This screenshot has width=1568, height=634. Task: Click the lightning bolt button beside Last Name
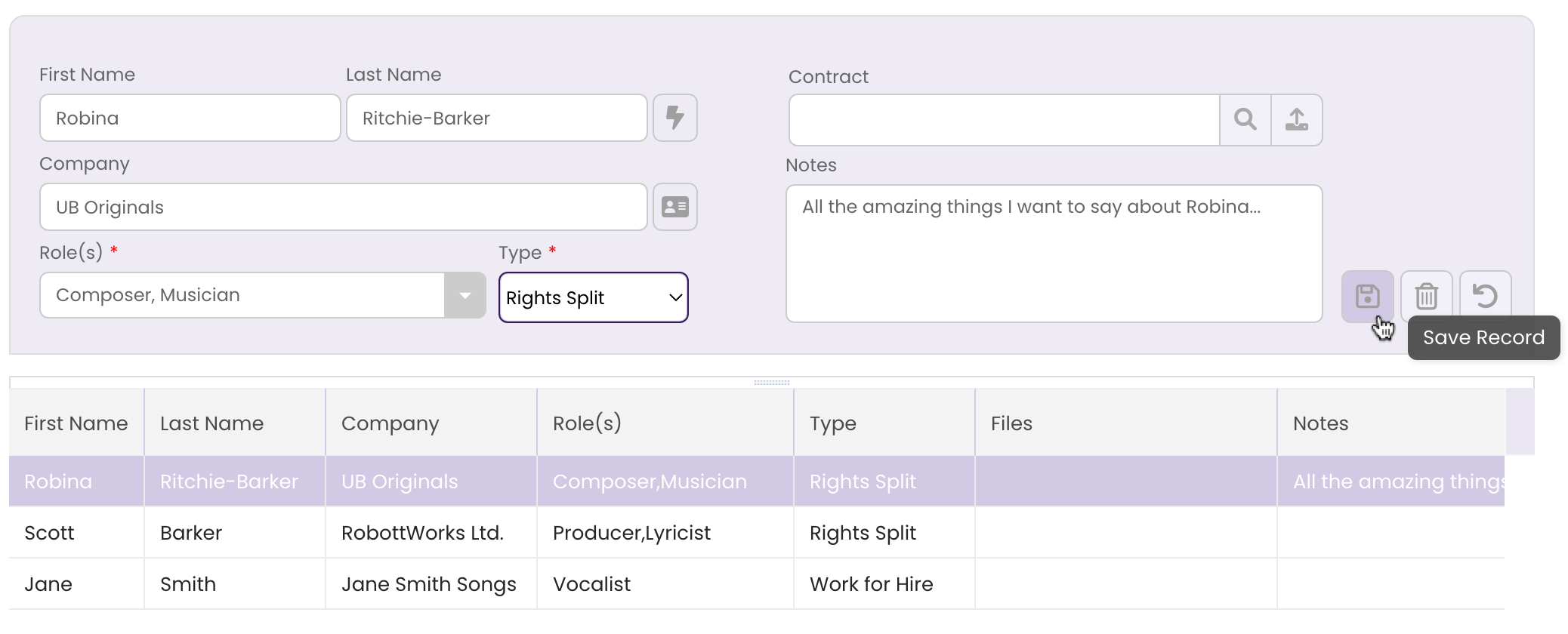(674, 118)
